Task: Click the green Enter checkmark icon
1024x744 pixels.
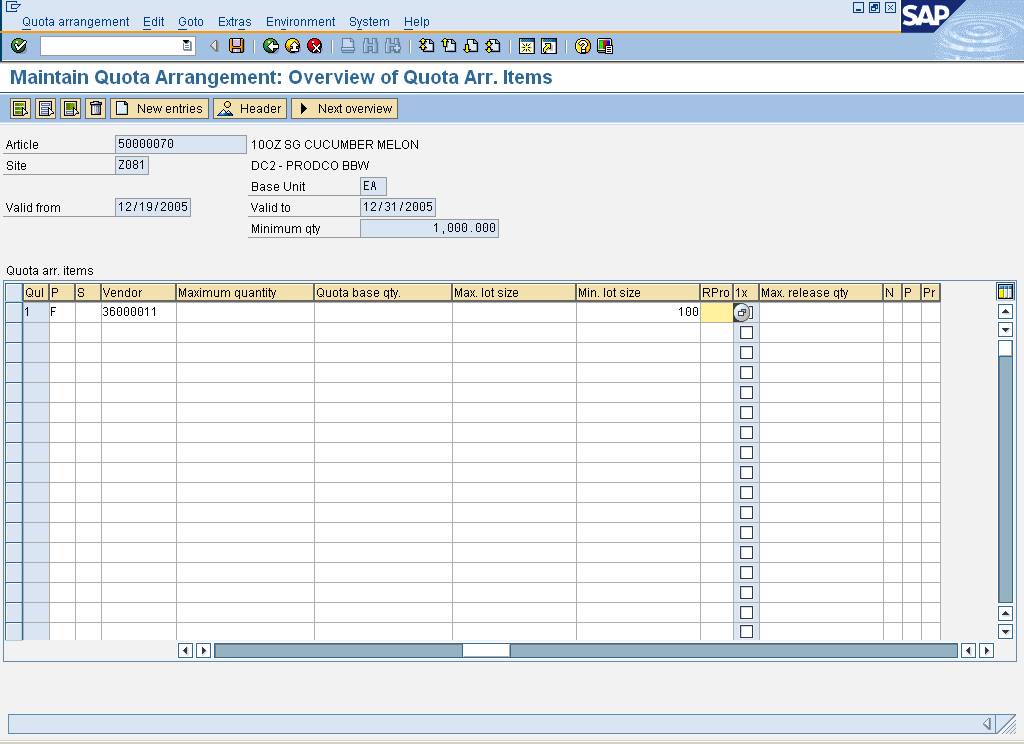Action: click(x=19, y=46)
